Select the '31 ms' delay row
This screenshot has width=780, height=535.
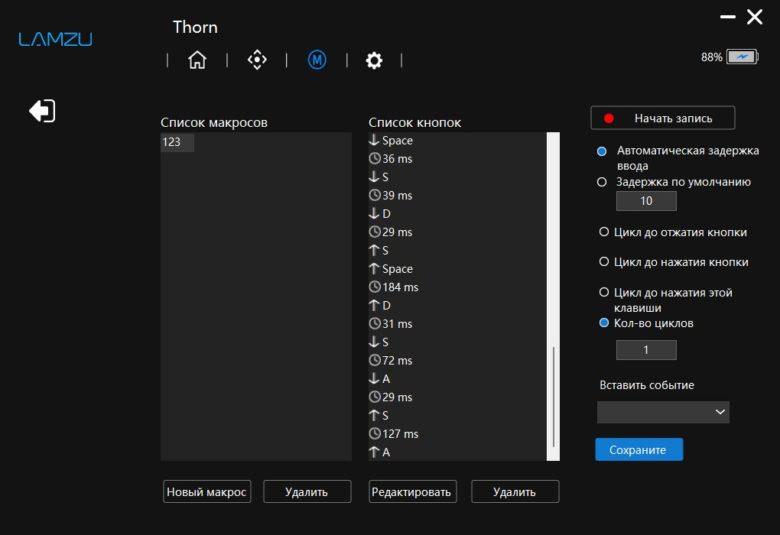(x=457, y=324)
